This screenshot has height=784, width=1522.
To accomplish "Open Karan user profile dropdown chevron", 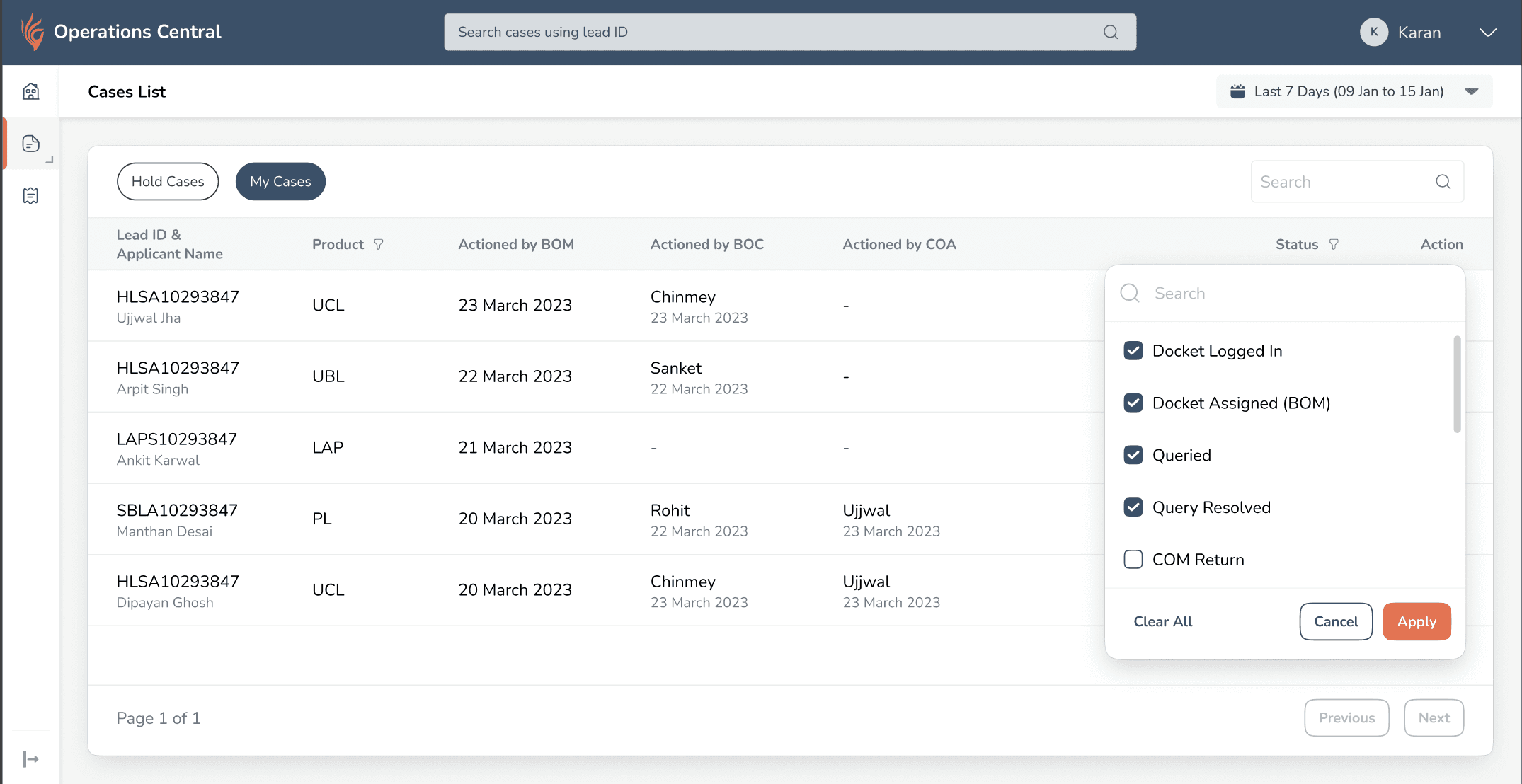I will pyautogui.click(x=1488, y=33).
